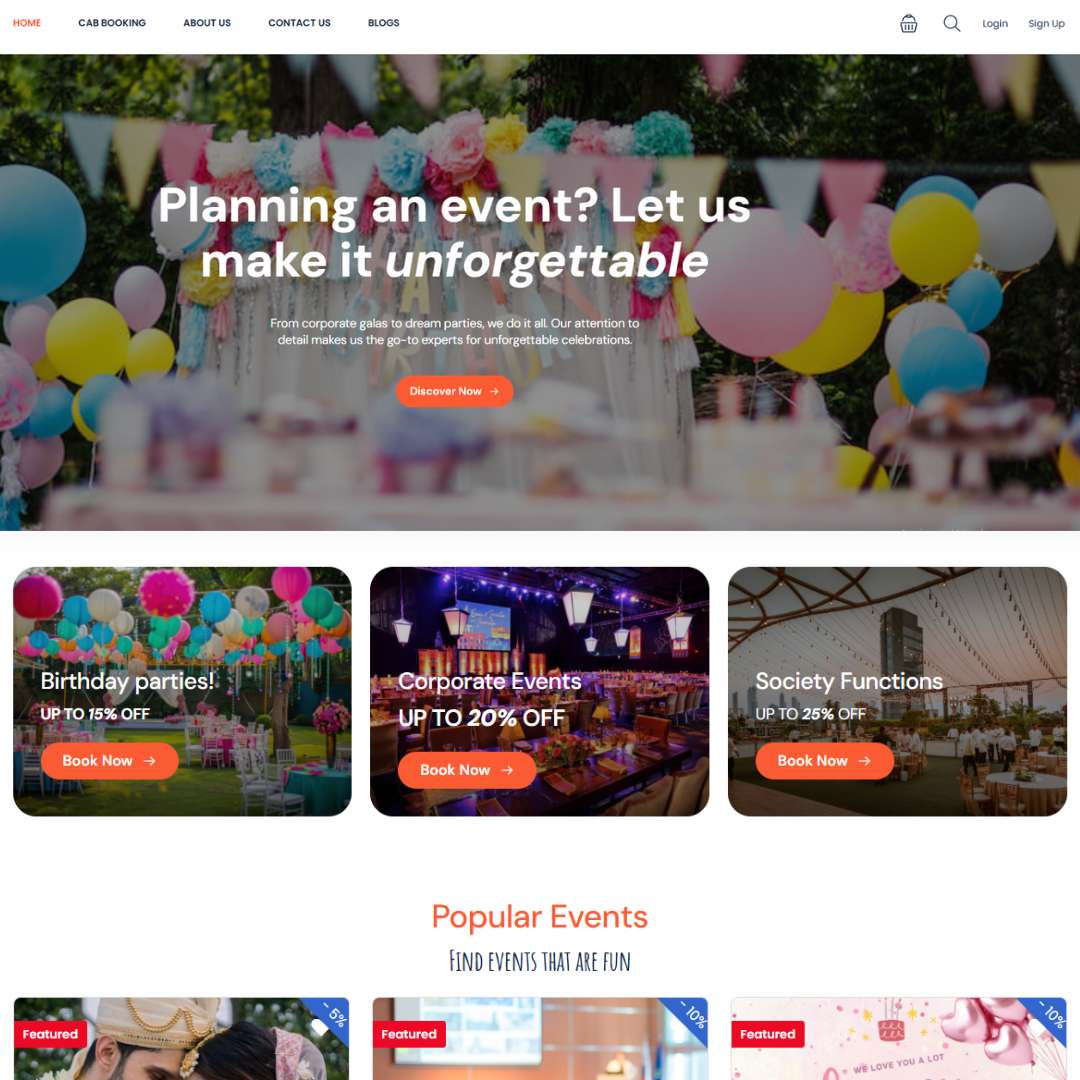Open the BLOGS menu item
The image size is (1080, 1080).
(x=384, y=23)
